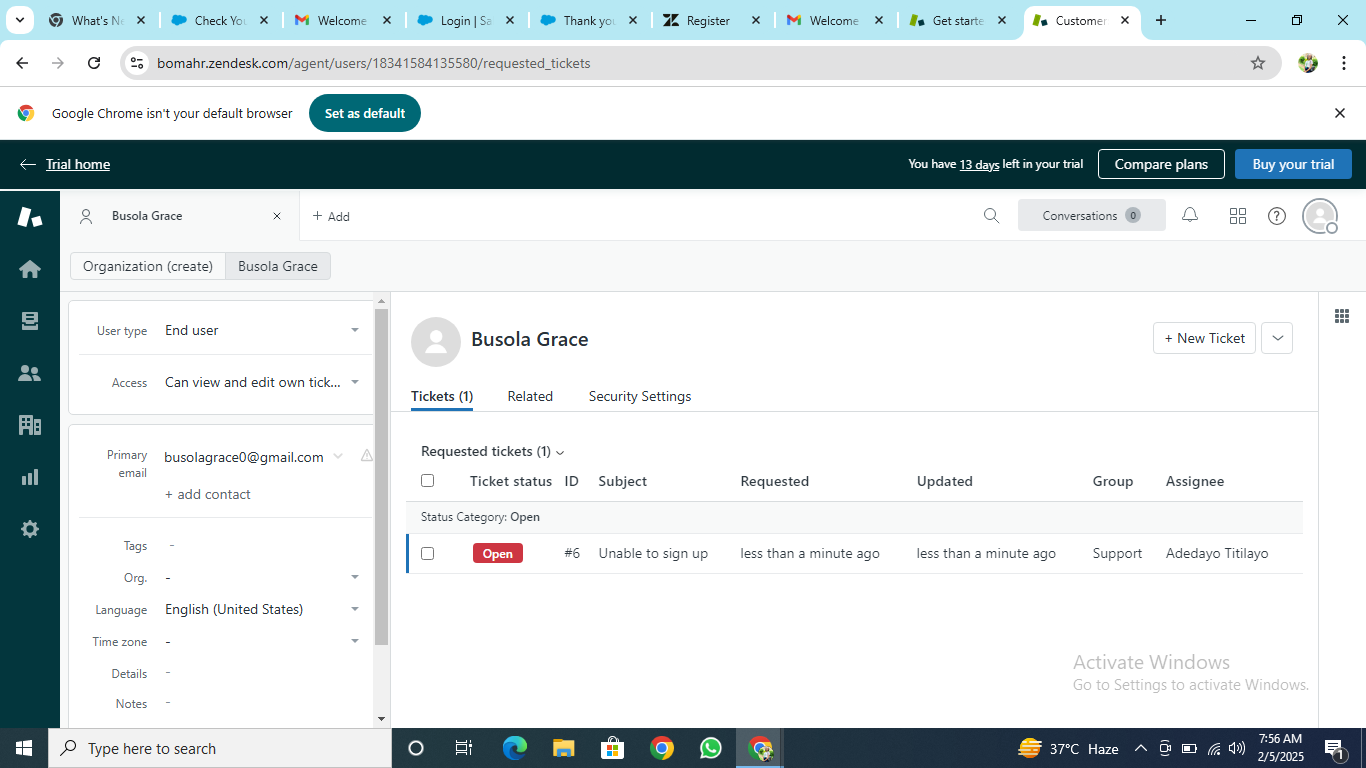Open the help question mark icon

tap(1277, 216)
